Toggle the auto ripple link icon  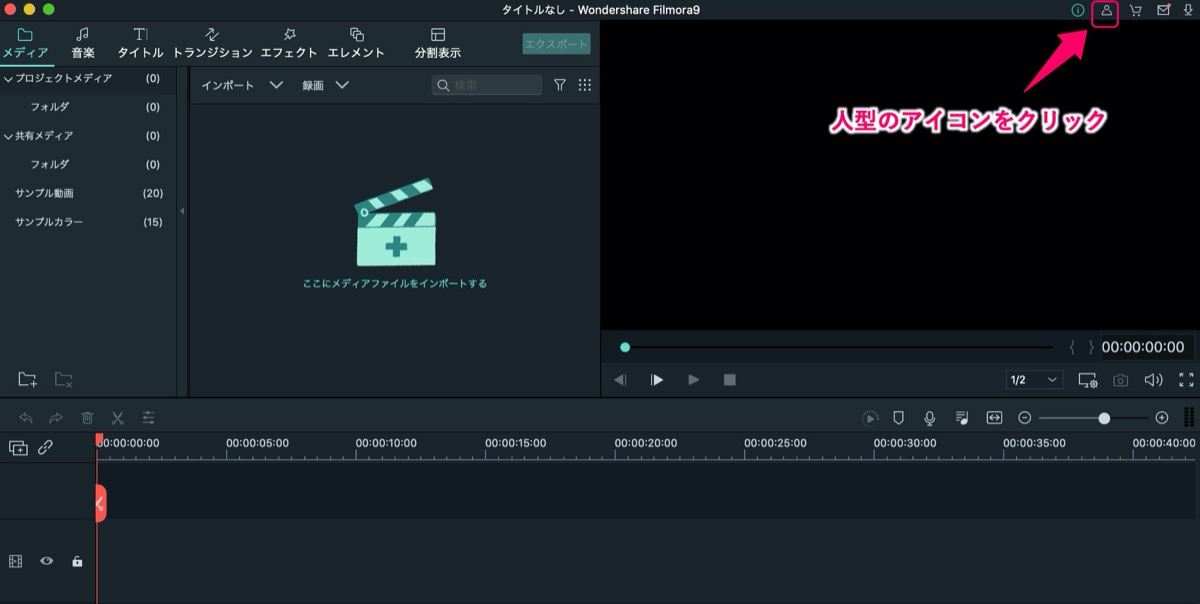[46, 448]
